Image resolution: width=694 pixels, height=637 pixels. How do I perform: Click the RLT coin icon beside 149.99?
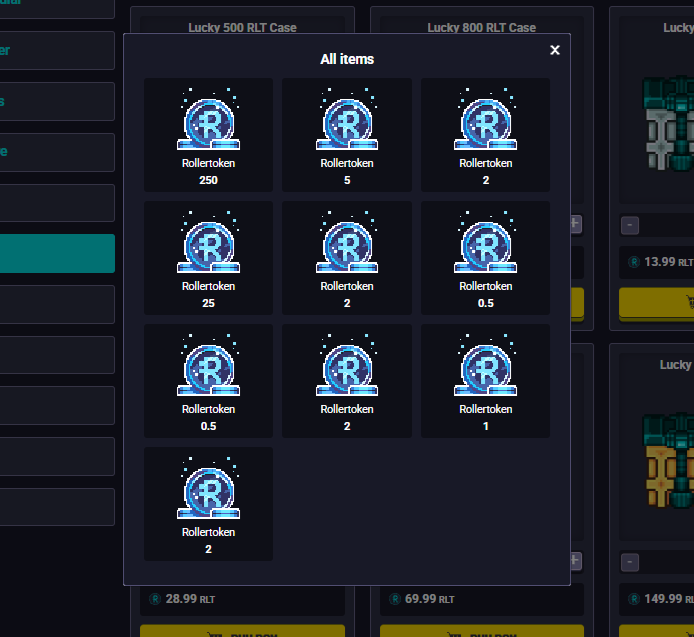(634, 599)
